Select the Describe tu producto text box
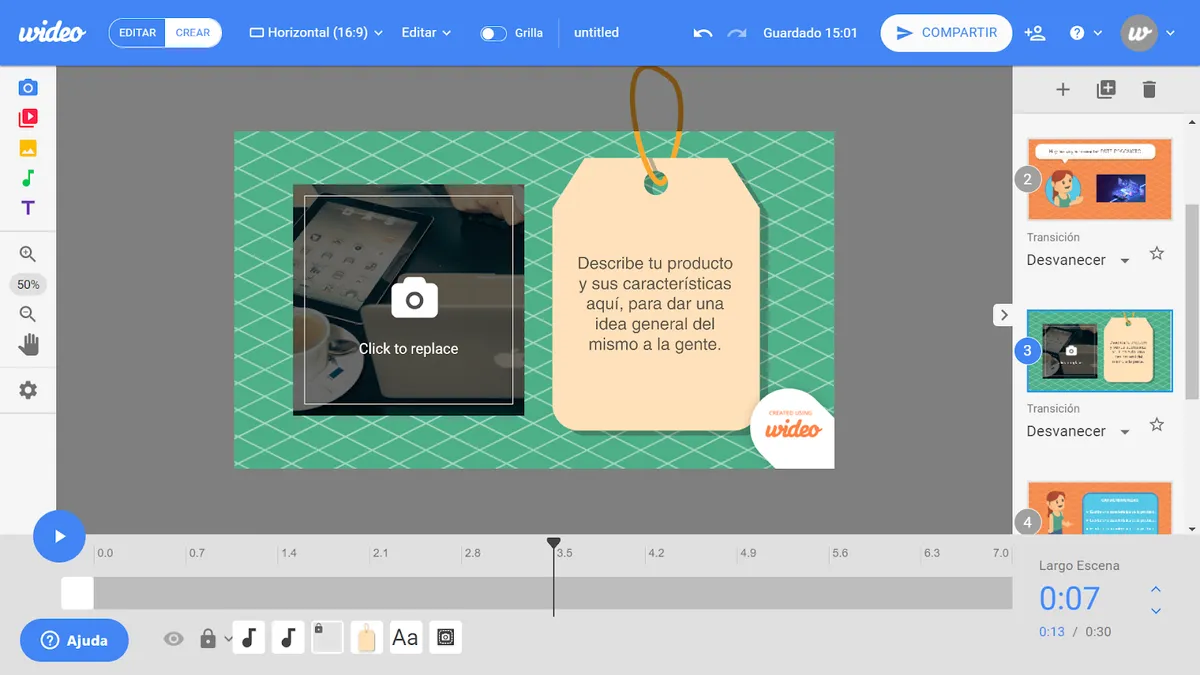This screenshot has height=675, width=1200. (655, 304)
